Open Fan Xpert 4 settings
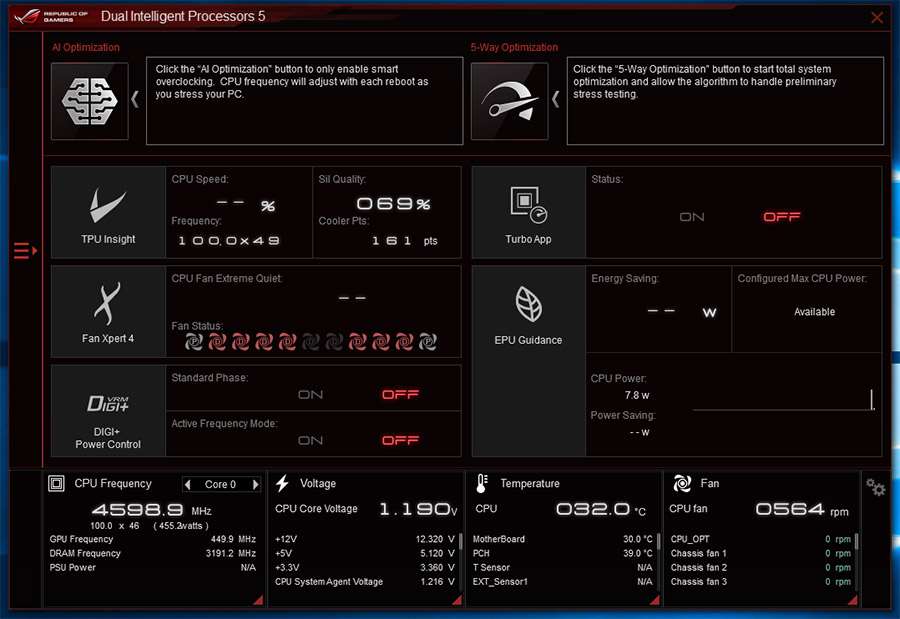The height and width of the screenshot is (619, 900). 108,312
